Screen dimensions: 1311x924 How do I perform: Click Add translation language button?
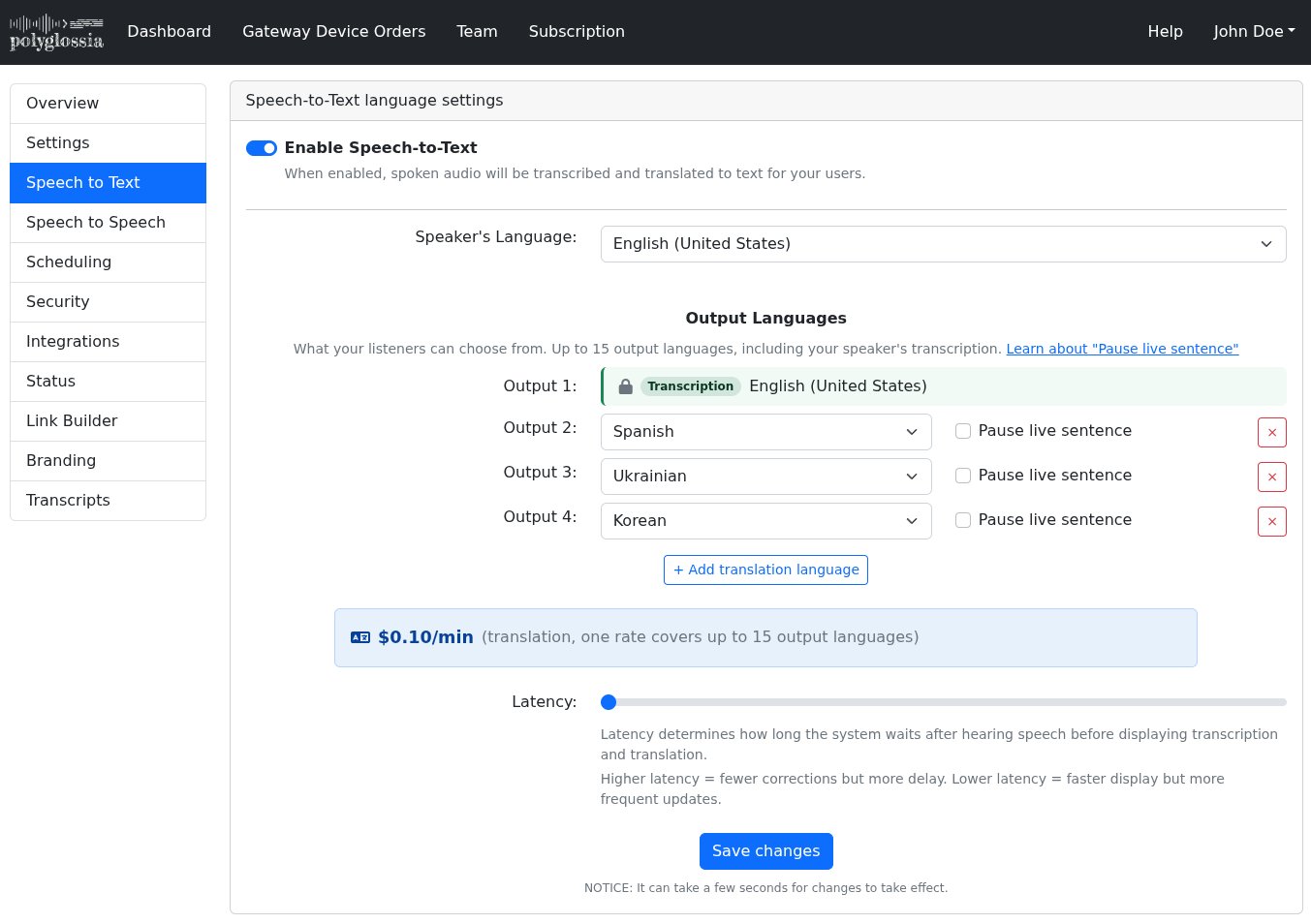pos(765,570)
